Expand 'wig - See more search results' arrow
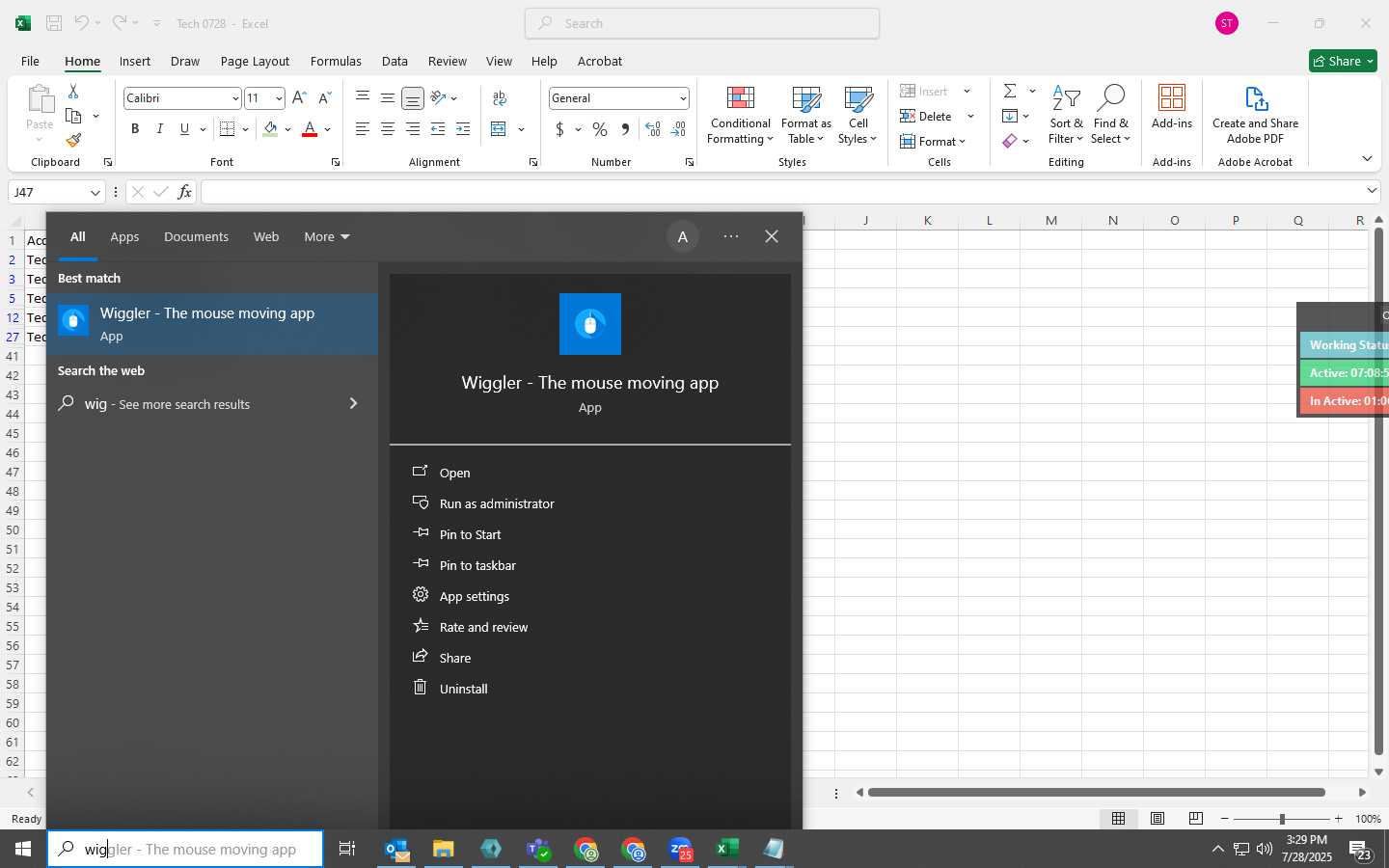 tap(353, 403)
